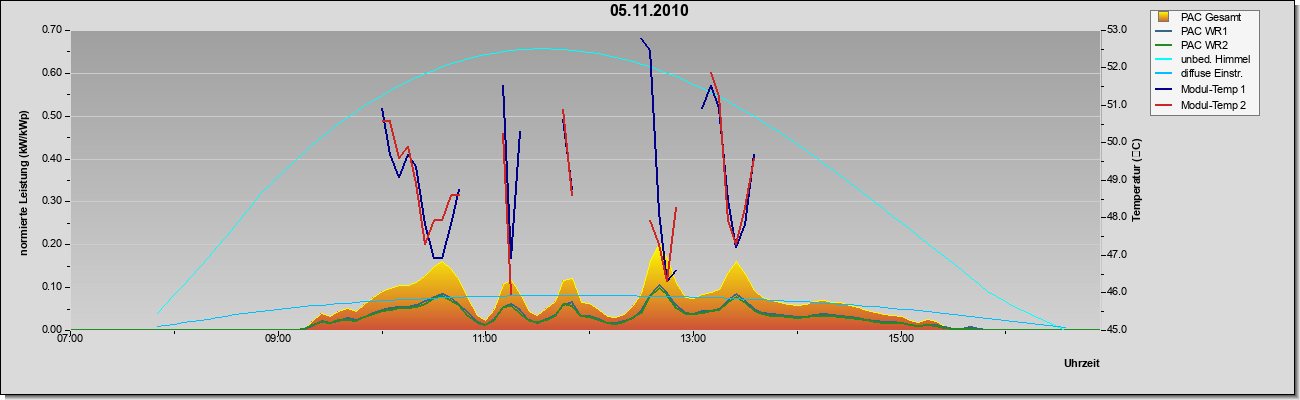Click the peak of the cyan clear-sky curve
Viewport: 1300px width, 400px height.
tap(540, 48)
